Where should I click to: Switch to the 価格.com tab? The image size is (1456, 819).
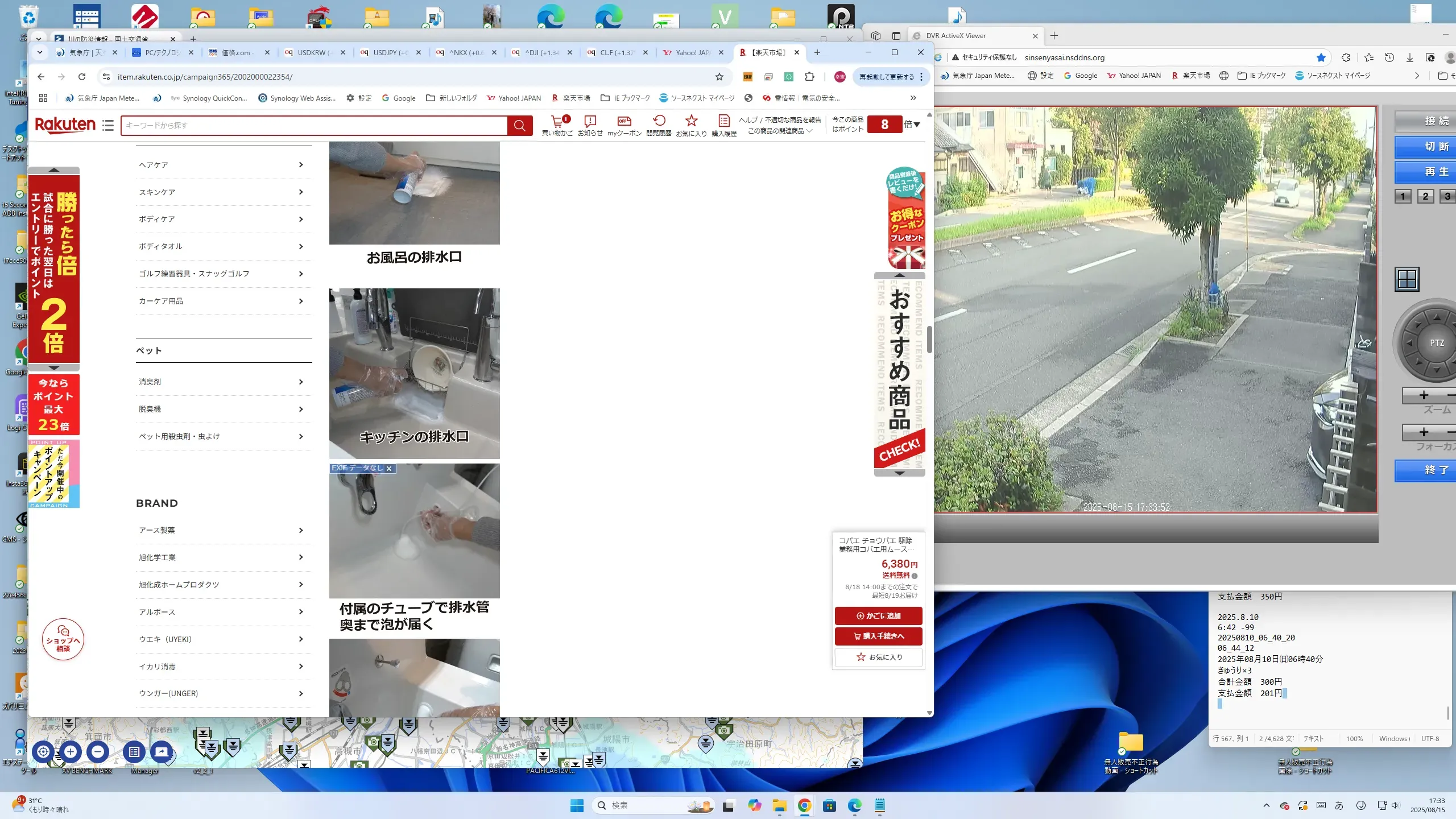(x=237, y=52)
